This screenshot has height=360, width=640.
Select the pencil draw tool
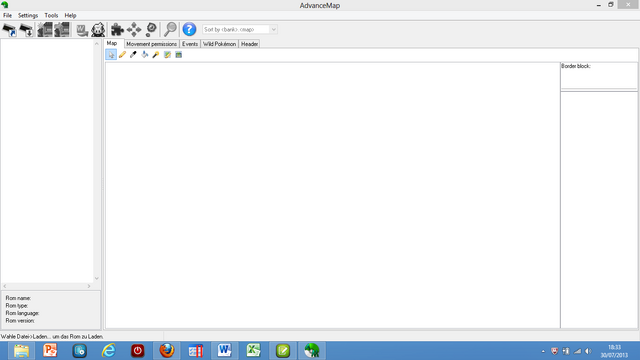[x=122, y=55]
